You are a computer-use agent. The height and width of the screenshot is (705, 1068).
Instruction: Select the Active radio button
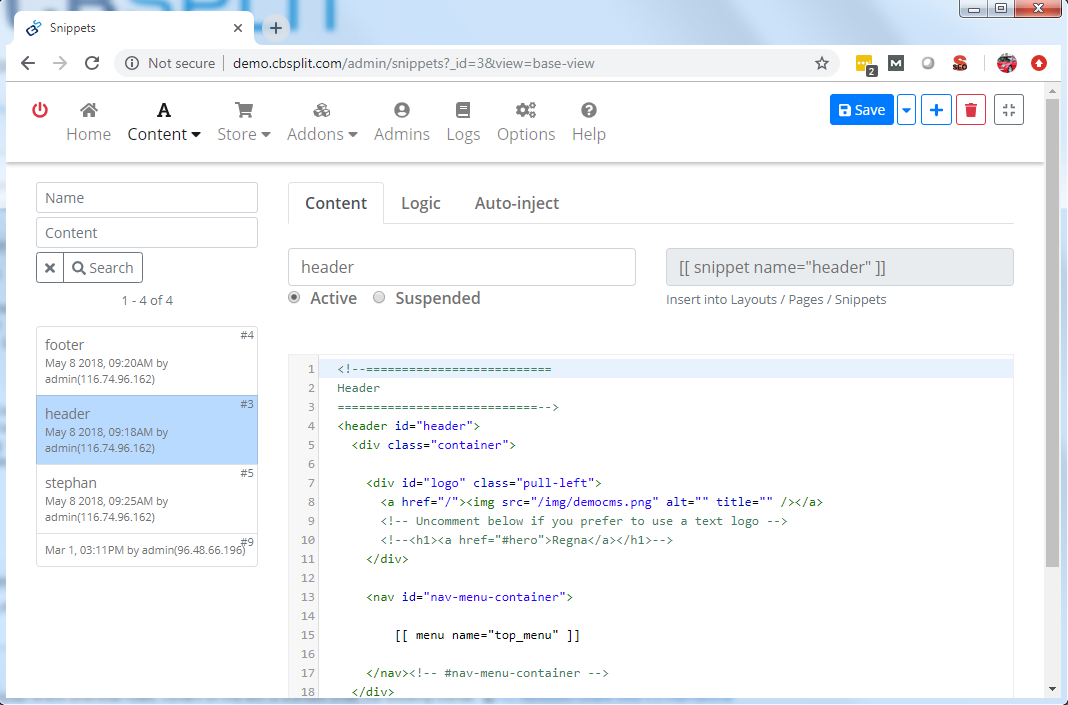pos(294,298)
